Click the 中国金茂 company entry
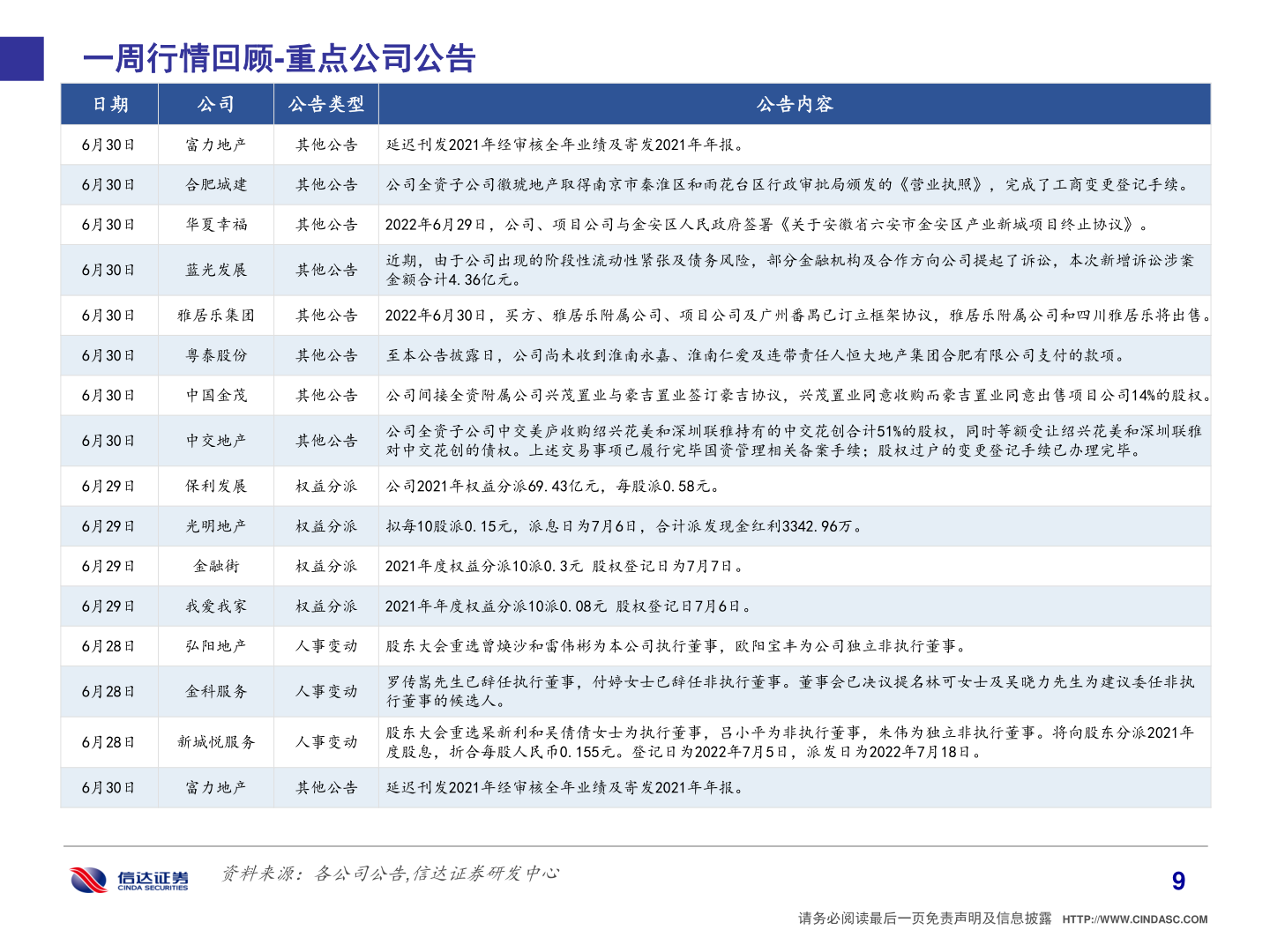The image size is (1270, 952). (216, 395)
